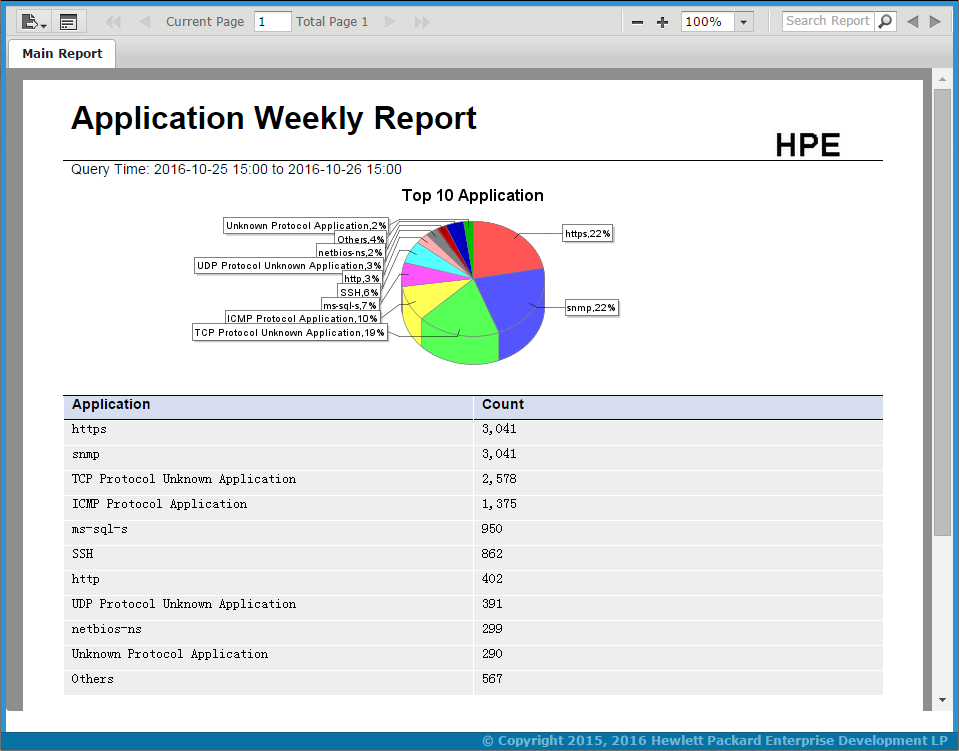Go to first page arrow

[113, 22]
